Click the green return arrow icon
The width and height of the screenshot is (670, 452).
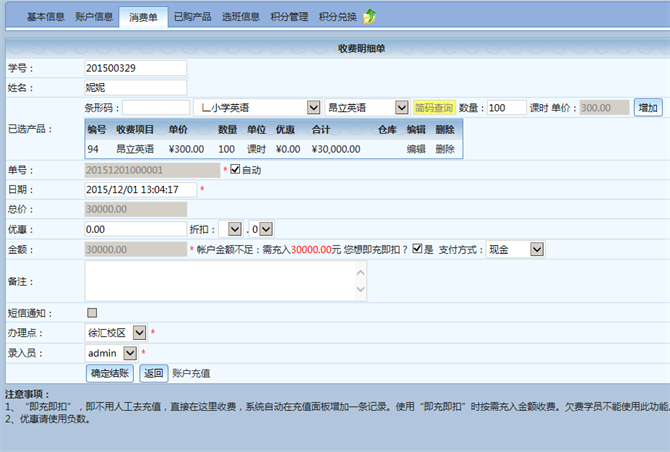click(x=370, y=16)
